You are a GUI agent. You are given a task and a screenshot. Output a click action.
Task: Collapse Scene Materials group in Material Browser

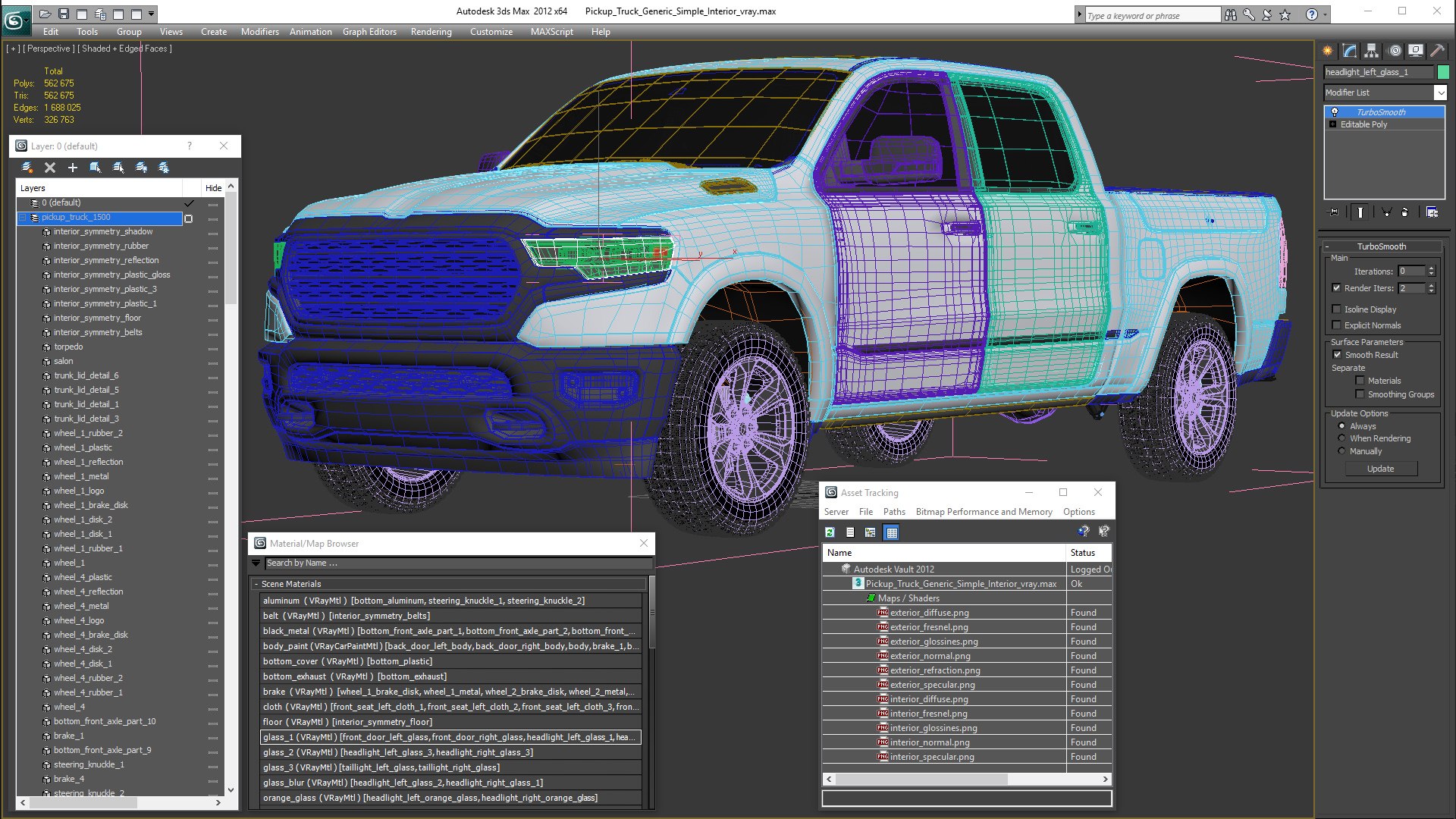point(256,584)
